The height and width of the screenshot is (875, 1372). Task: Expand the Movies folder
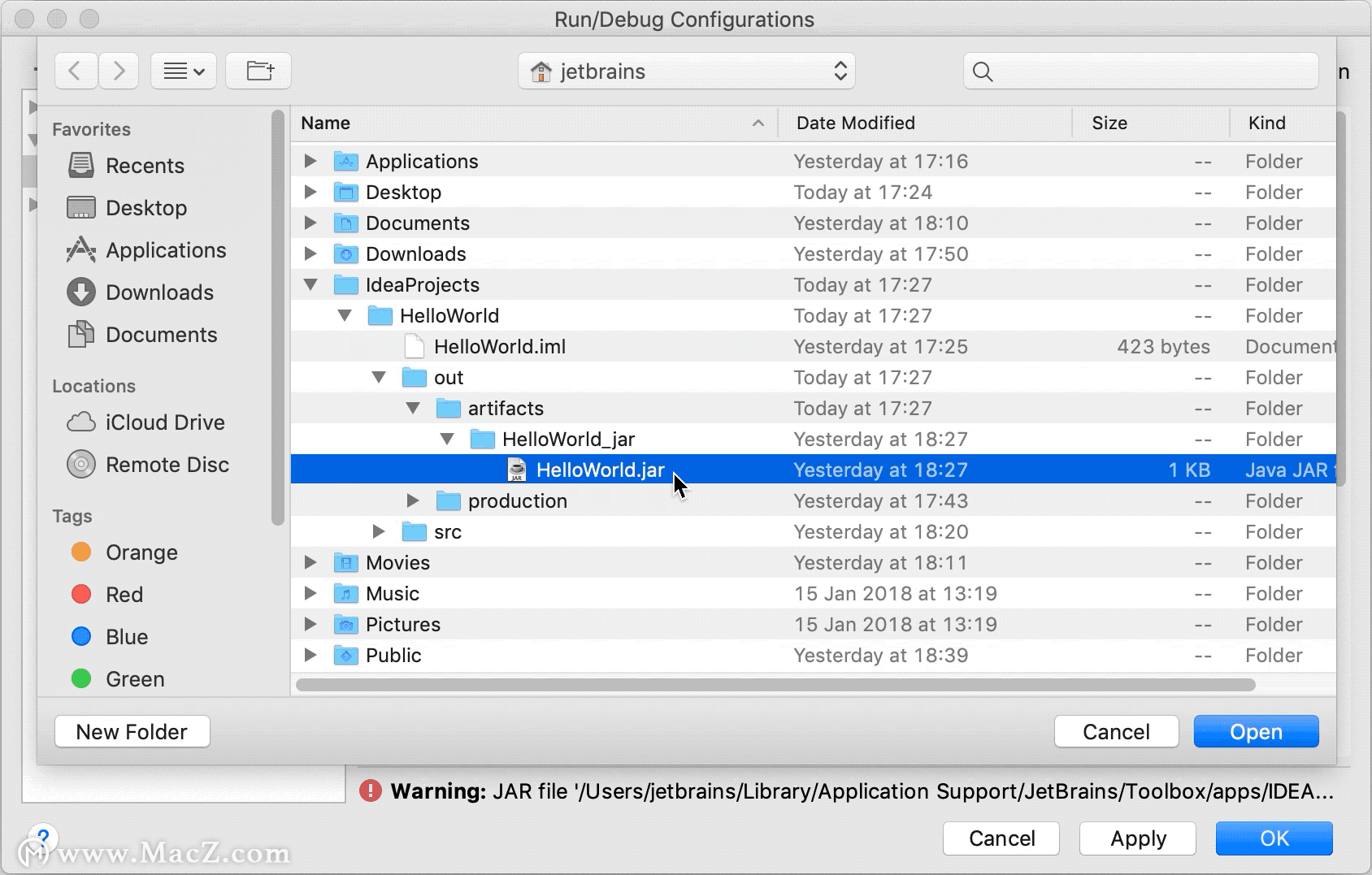(310, 562)
